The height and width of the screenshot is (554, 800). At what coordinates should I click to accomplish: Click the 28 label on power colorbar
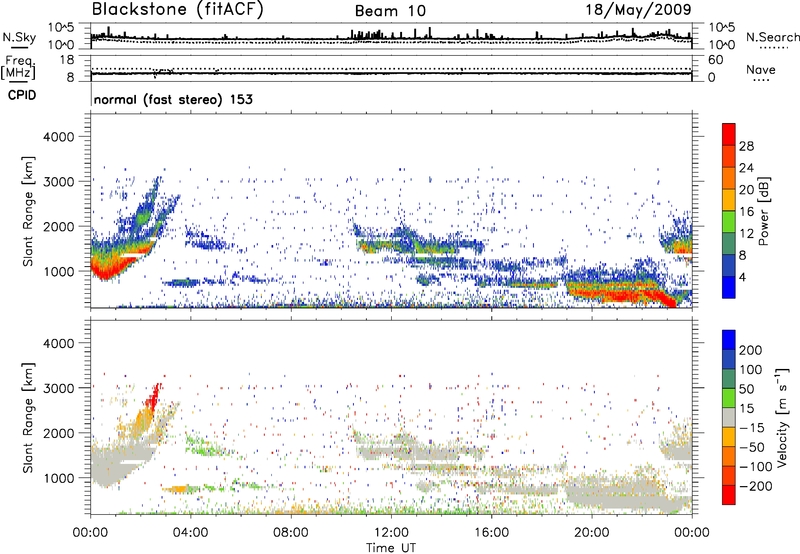746,146
